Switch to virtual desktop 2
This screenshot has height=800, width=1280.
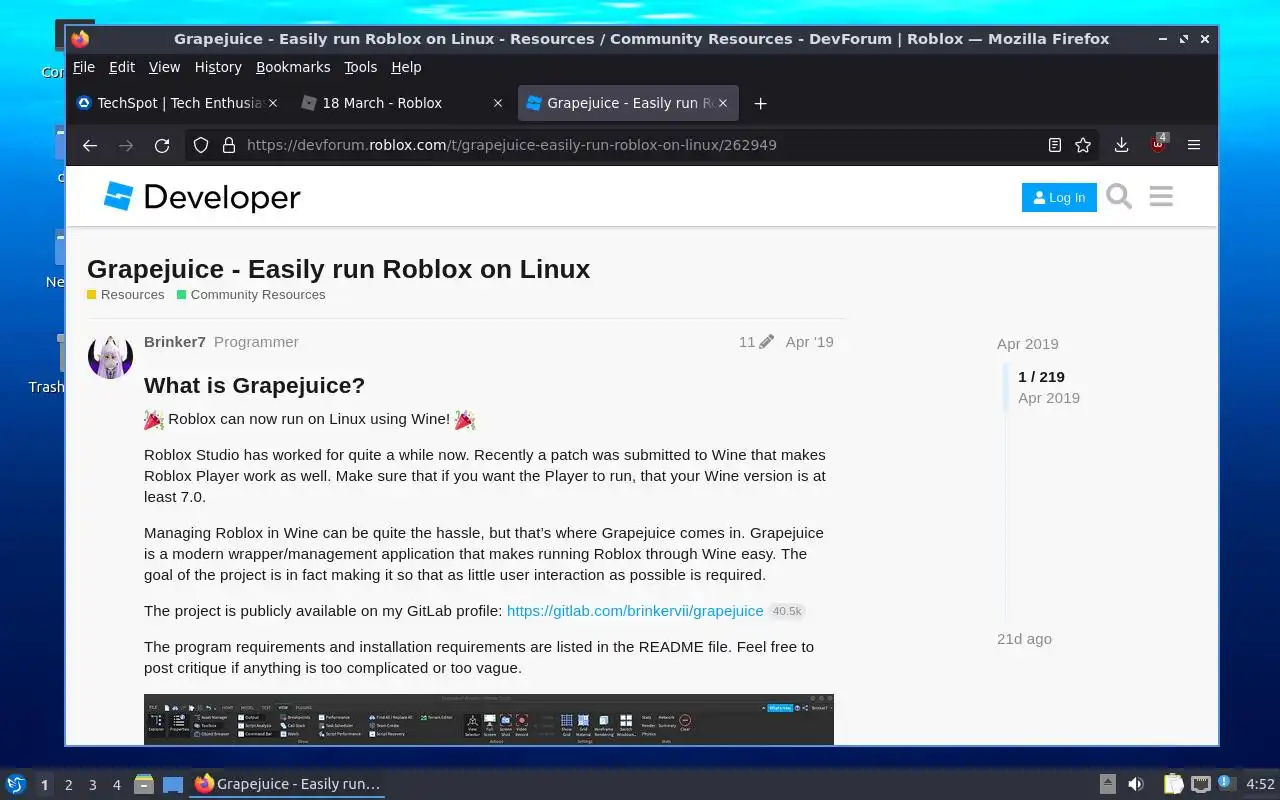(69, 785)
